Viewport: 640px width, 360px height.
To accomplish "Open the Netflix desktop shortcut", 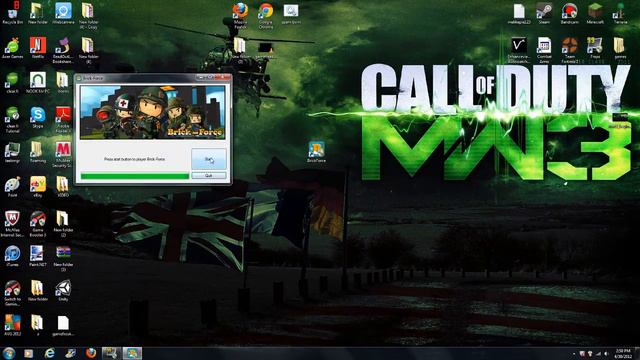I will click(x=38, y=48).
